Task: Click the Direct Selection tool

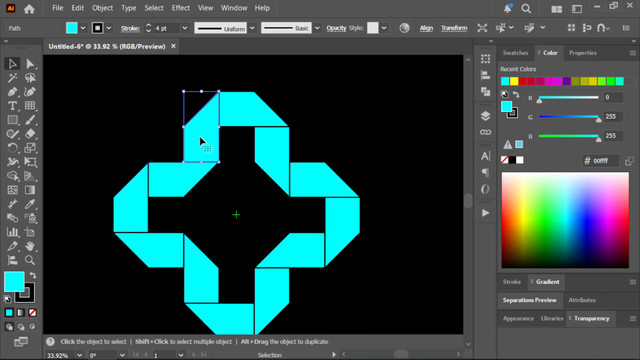Action: pos(30,64)
